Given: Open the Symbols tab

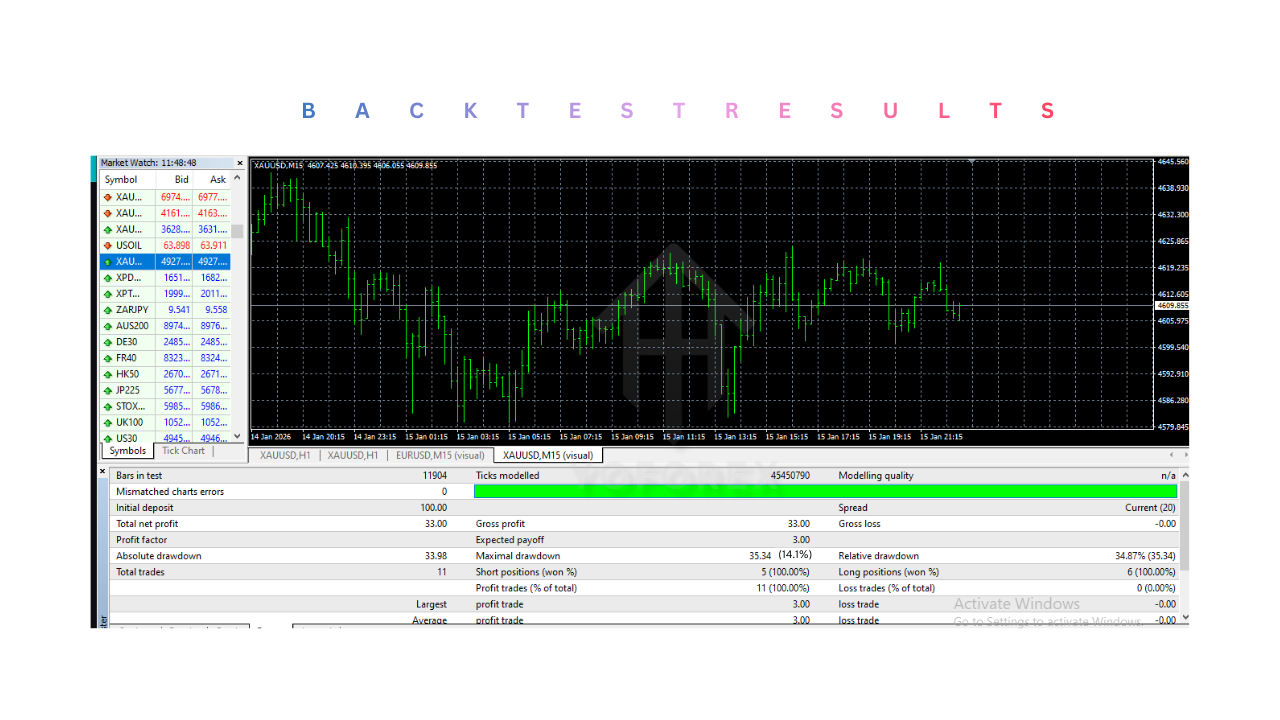Looking at the screenshot, I should tap(127, 451).
